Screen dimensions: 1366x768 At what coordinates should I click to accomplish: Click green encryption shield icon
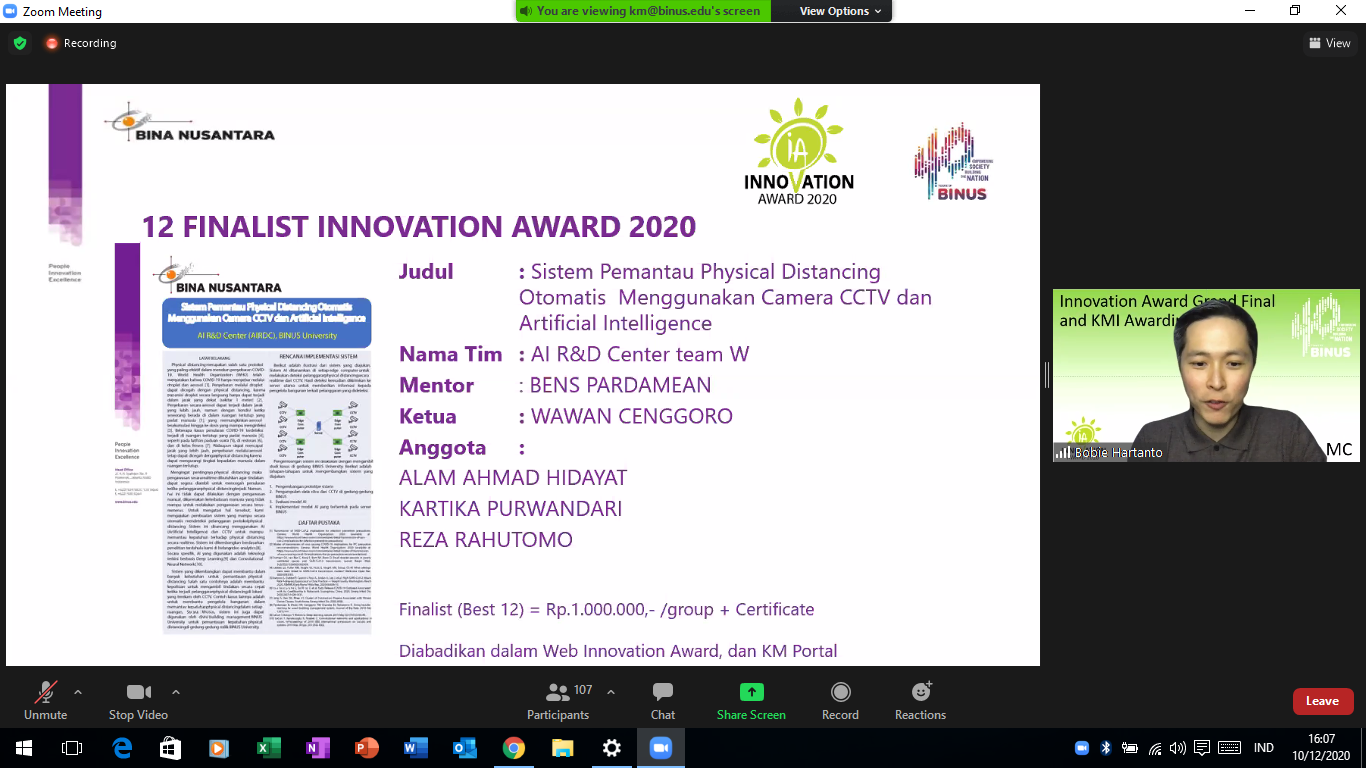tap(20, 43)
